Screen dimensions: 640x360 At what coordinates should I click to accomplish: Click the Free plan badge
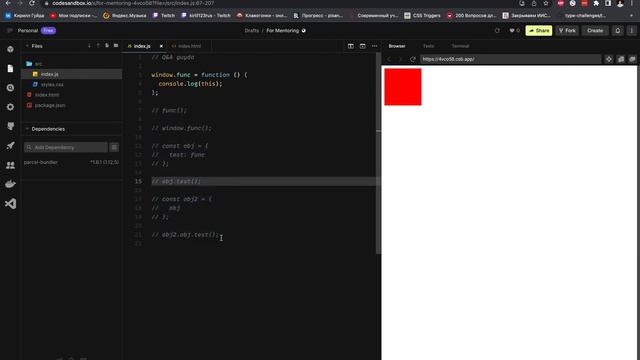click(48, 31)
